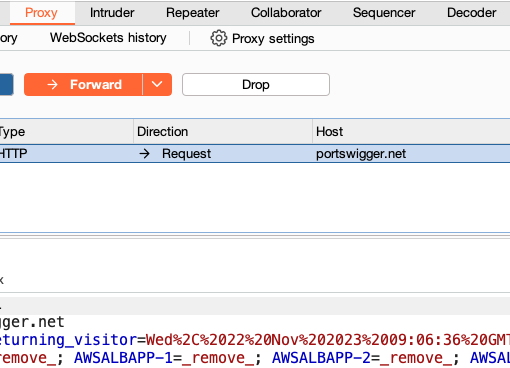Image resolution: width=510 pixels, height=368 pixels.
Task: Click the _remove_ value of AWSALBAPP-2
Action: coord(416,358)
